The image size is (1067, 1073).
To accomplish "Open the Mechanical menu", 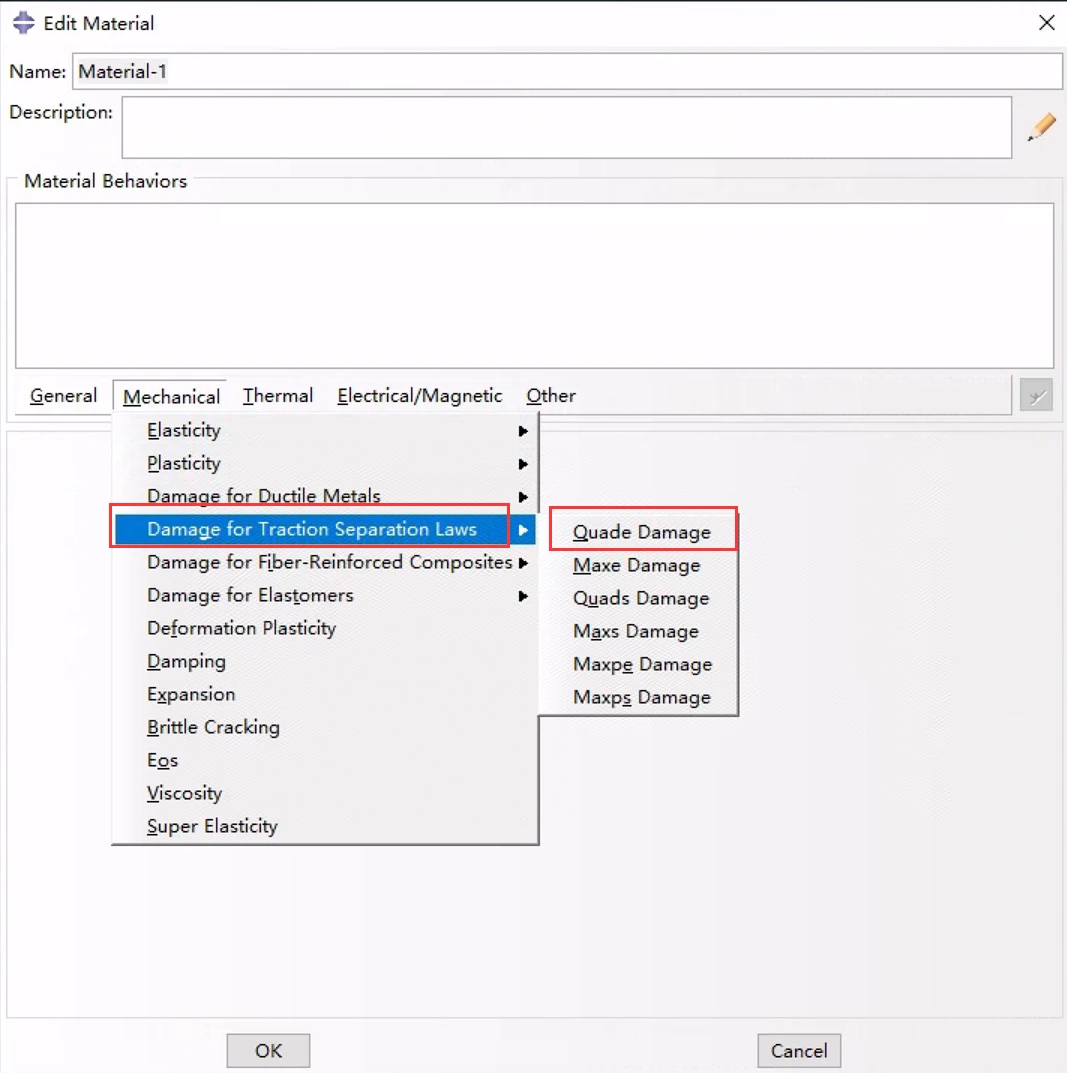I will point(171,396).
